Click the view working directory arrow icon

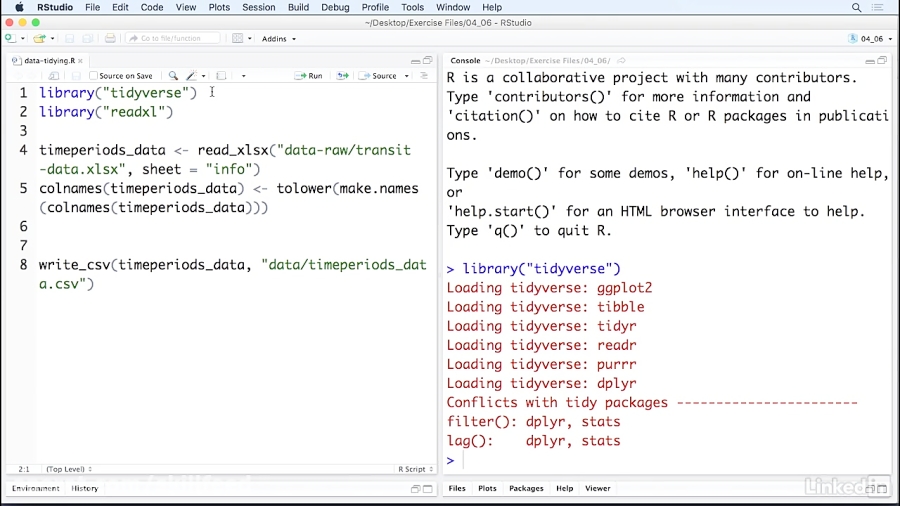[x=621, y=60]
